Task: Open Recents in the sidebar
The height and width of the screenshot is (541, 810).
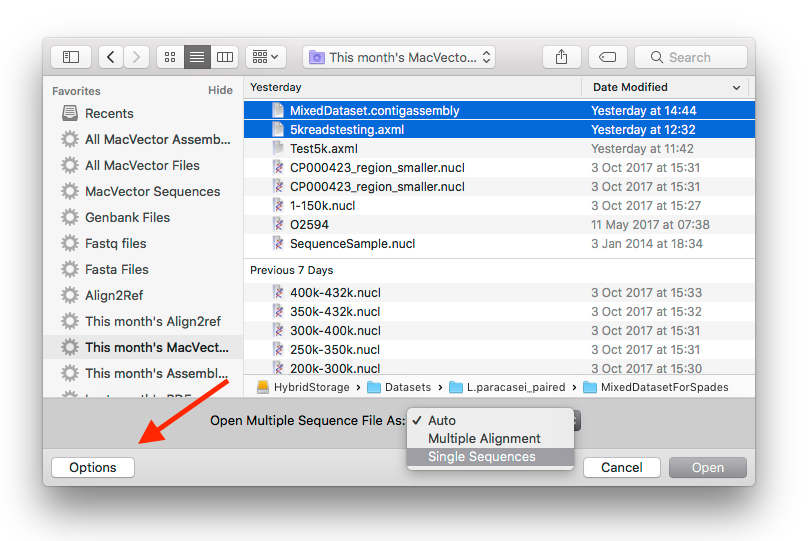Action: 109,114
